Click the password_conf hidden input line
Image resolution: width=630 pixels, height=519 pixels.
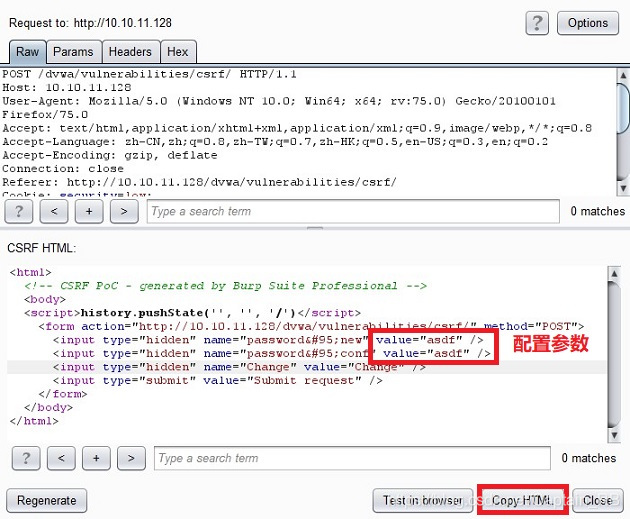coord(272,353)
